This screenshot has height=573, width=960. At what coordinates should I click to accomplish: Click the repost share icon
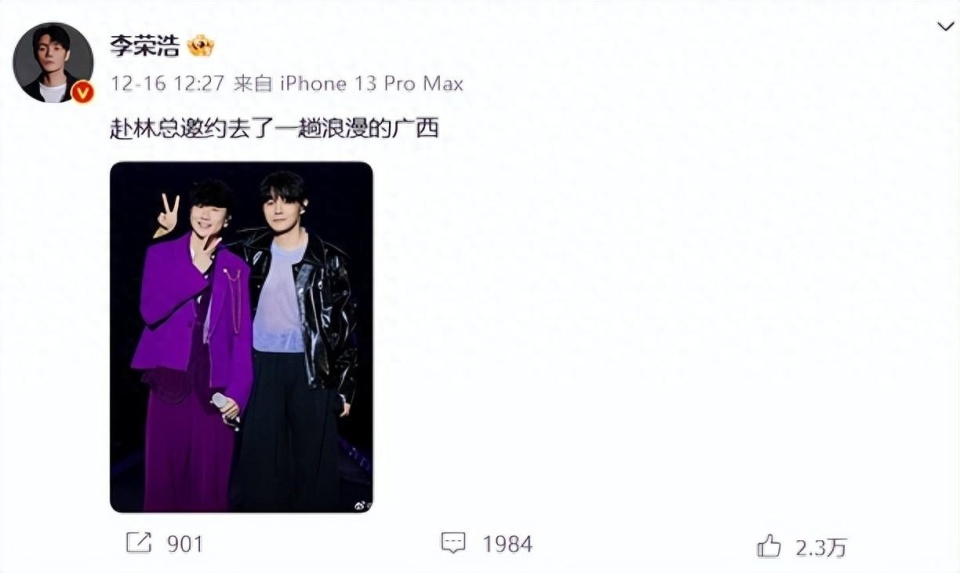point(138,542)
